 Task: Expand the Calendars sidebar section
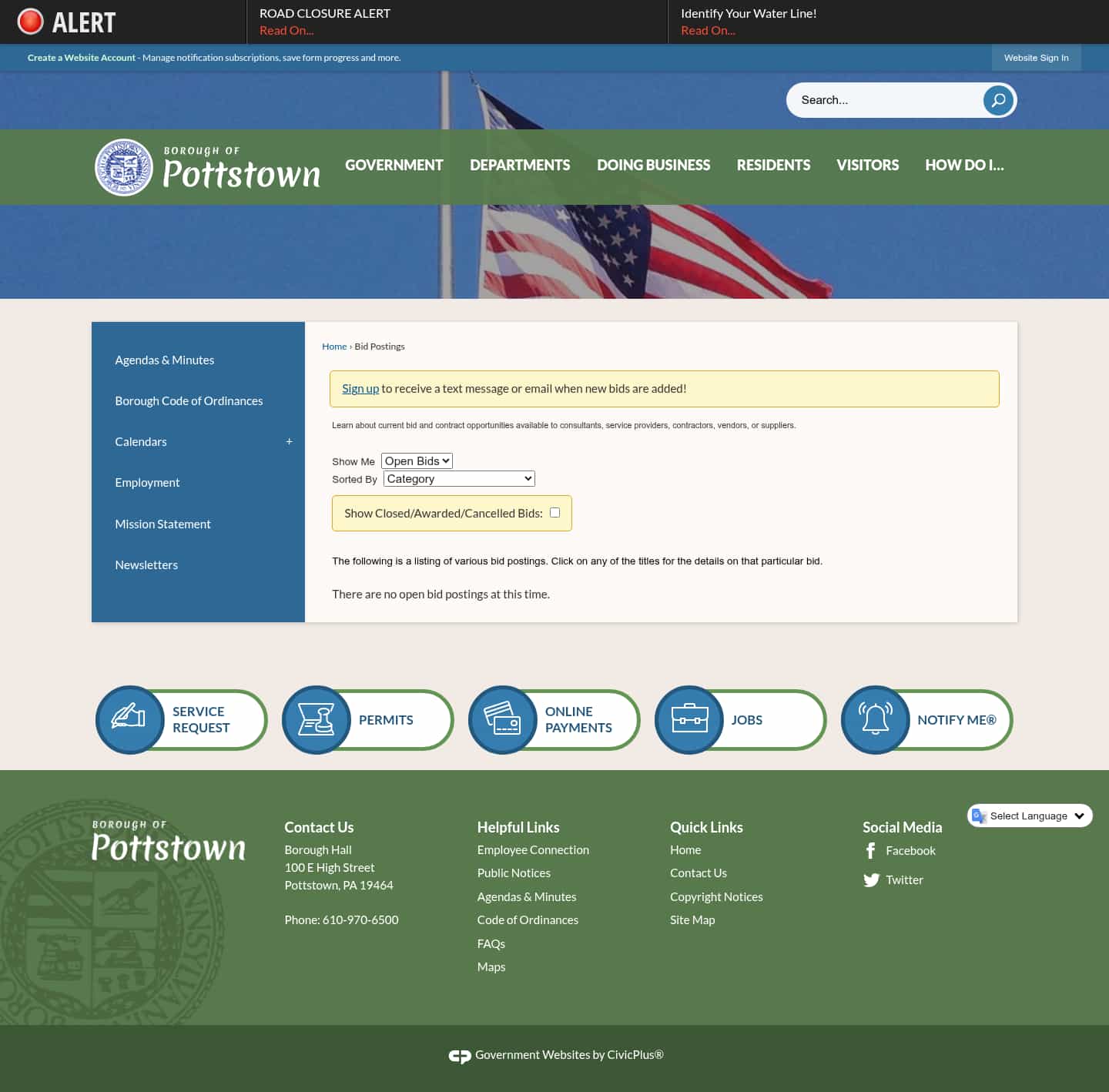pyautogui.click(x=289, y=441)
